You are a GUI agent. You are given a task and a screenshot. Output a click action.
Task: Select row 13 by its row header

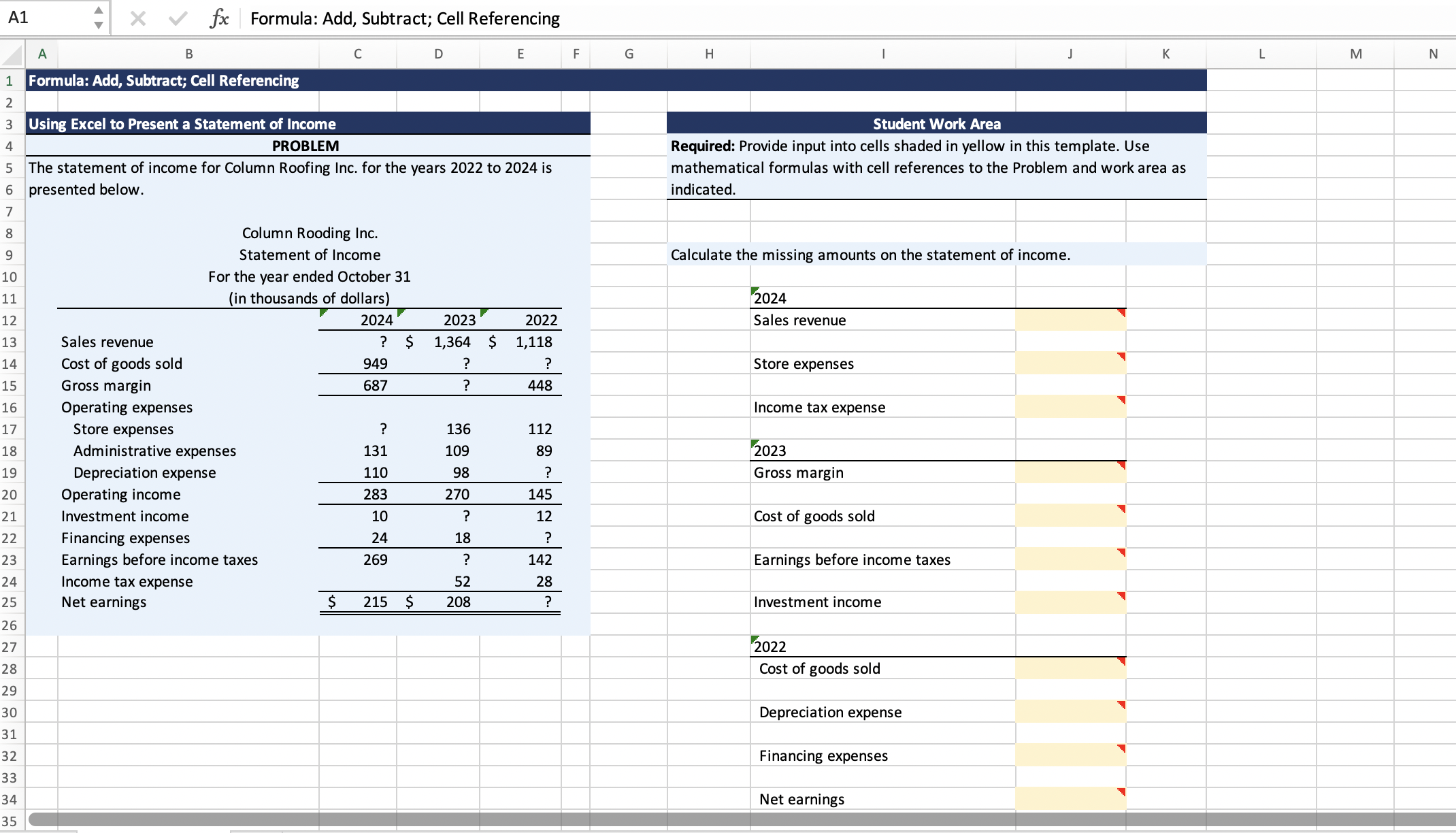pos(10,342)
